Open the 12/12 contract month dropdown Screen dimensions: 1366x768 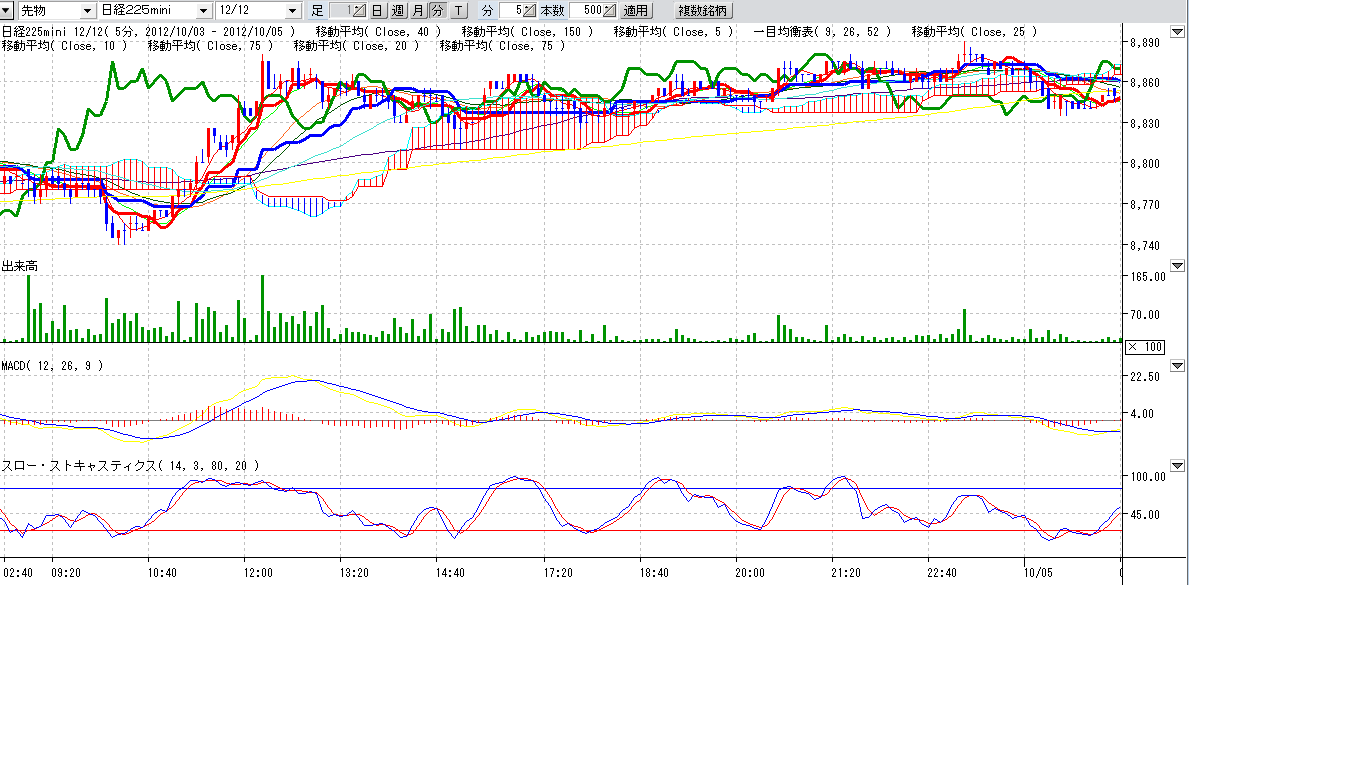292,11
